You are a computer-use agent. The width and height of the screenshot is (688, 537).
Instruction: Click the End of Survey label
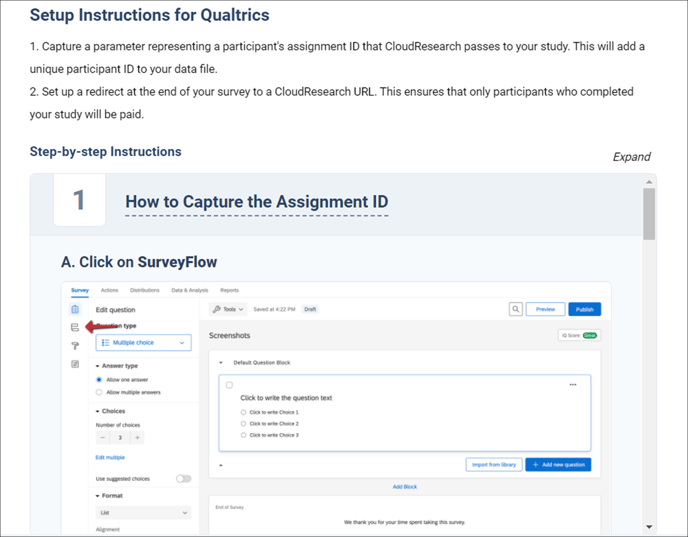tap(229, 507)
